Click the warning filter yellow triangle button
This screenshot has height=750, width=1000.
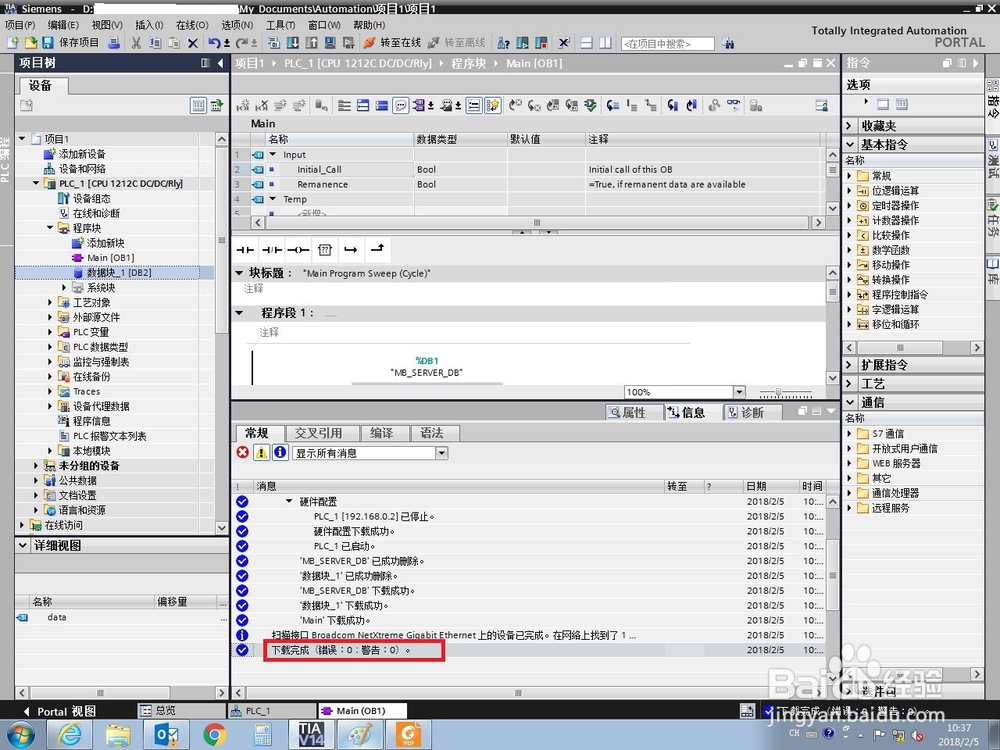pos(261,452)
